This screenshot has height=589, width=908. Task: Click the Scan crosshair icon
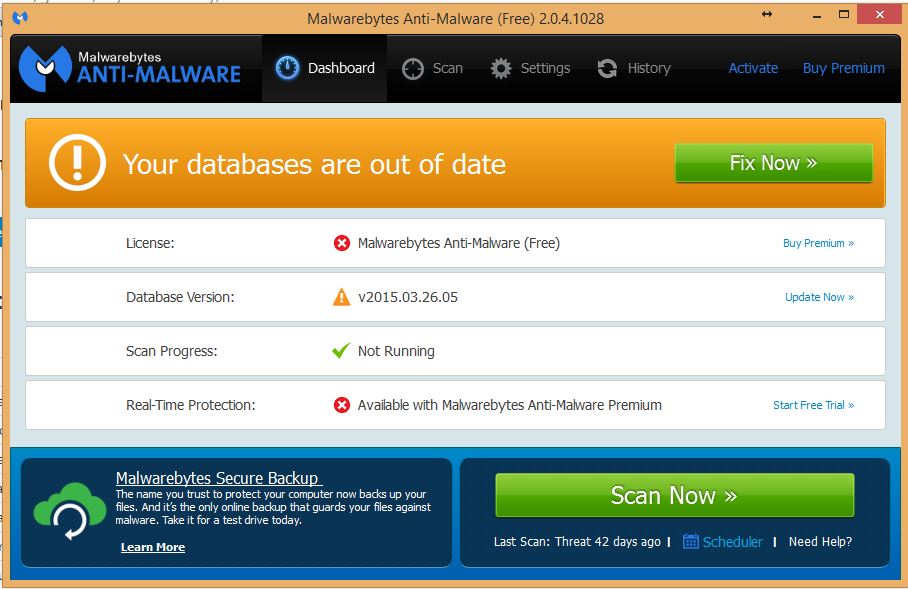[x=413, y=68]
